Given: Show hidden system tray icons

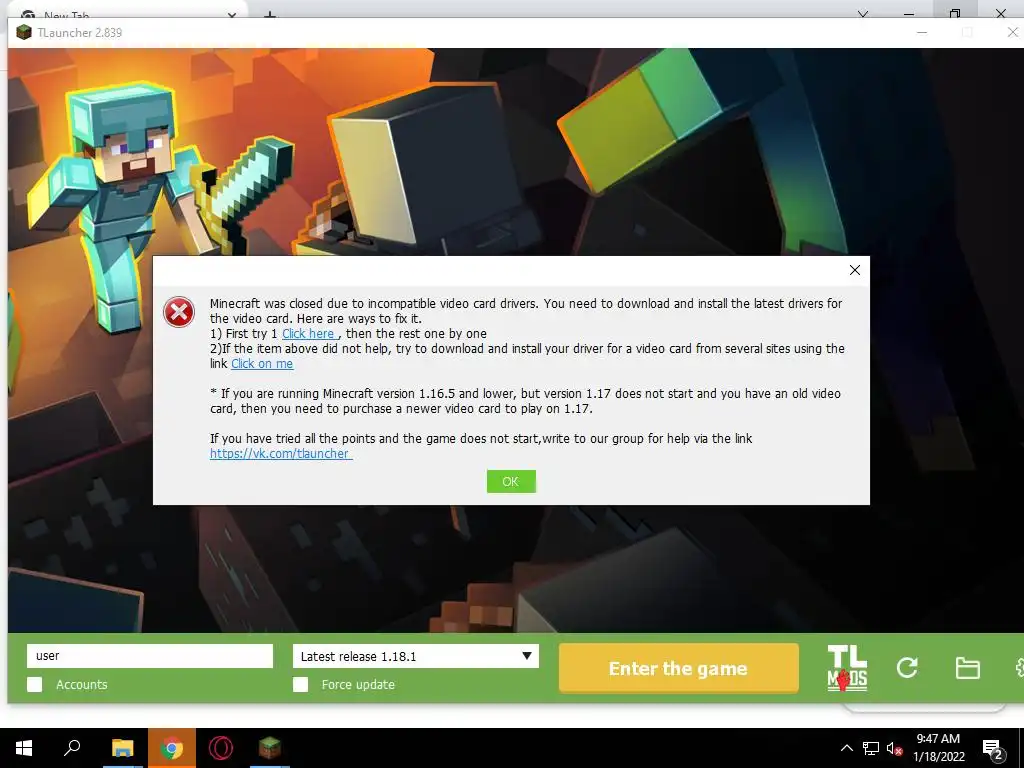Looking at the screenshot, I should (x=846, y=748).
